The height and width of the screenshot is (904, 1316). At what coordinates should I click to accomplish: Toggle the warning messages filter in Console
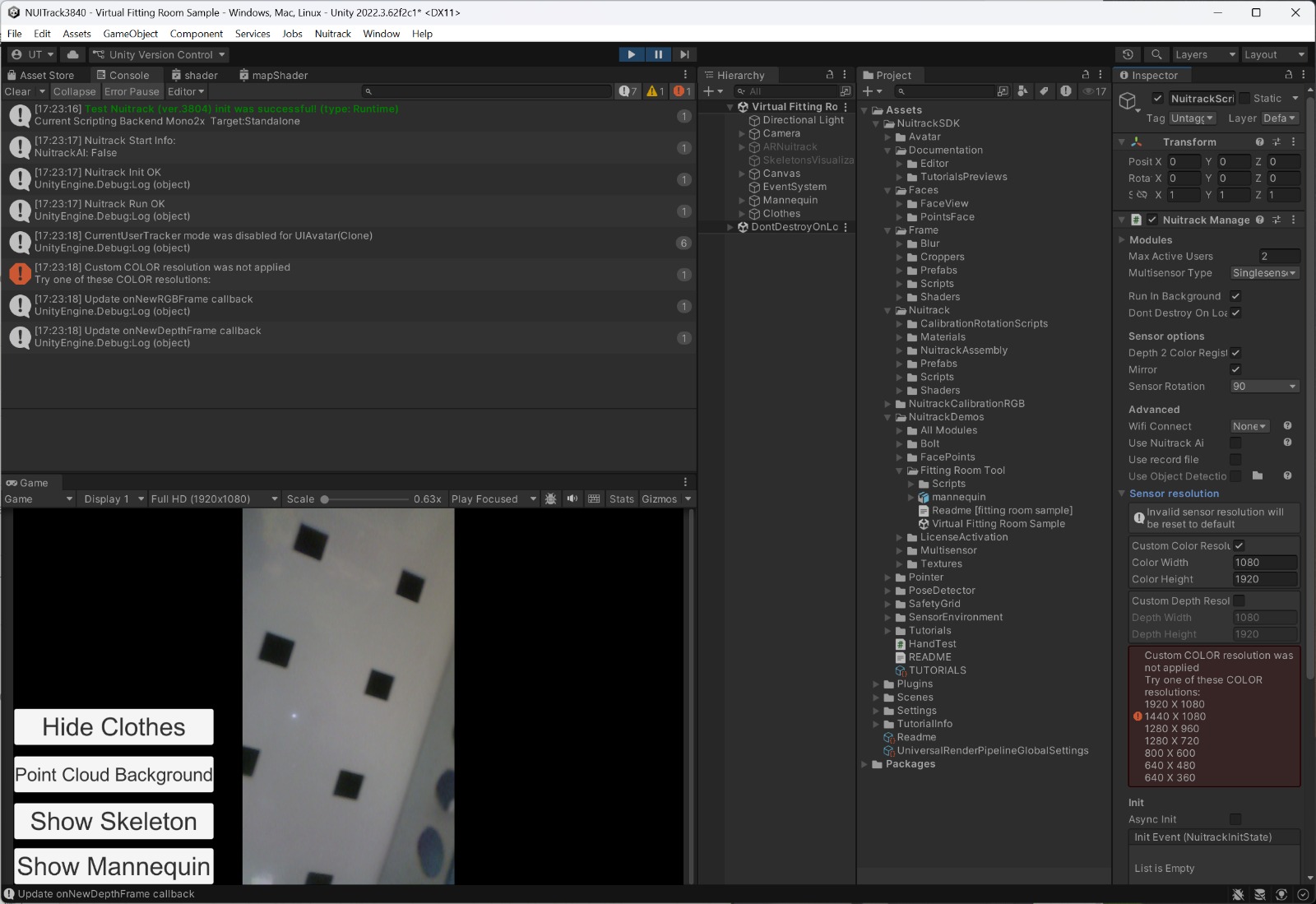(655, 91)
